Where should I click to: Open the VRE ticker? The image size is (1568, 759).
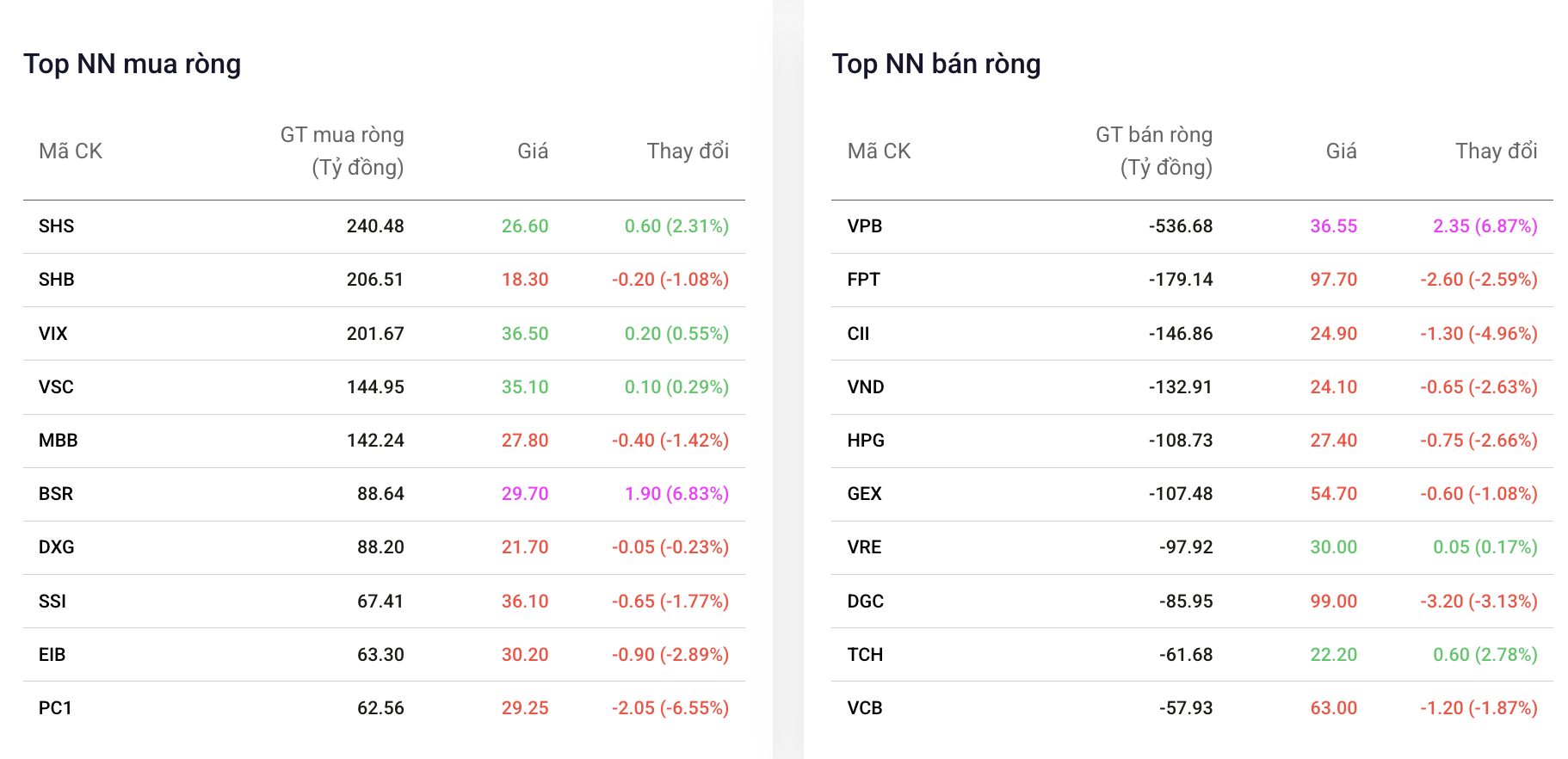pos(864,547)
